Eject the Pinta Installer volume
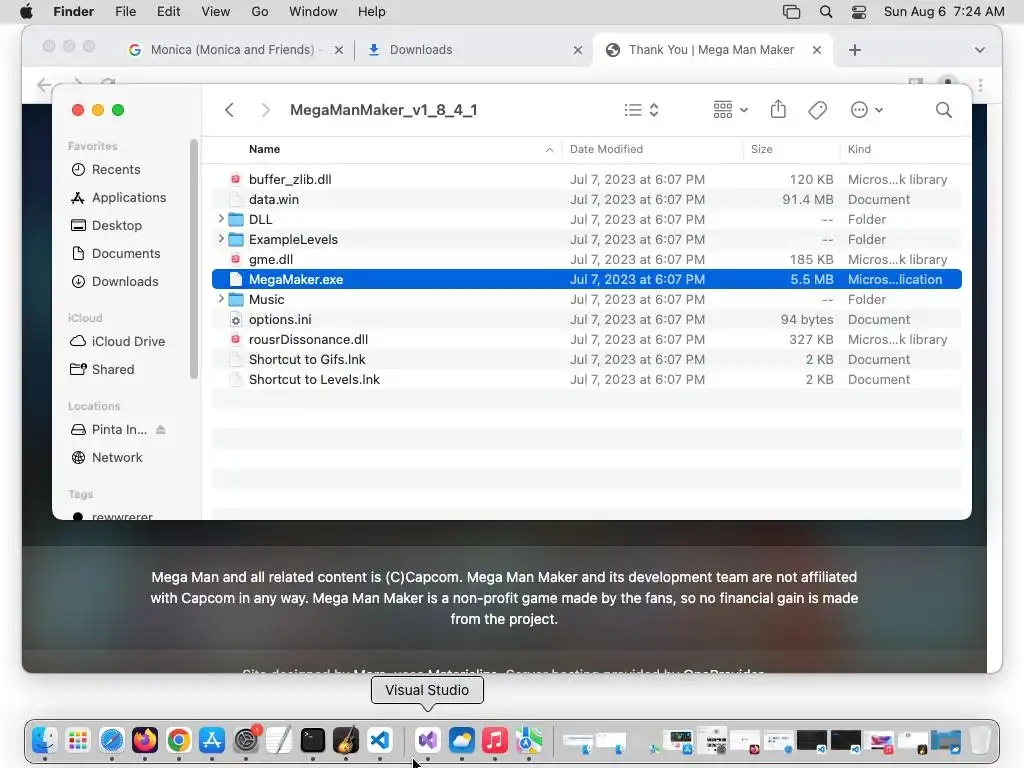The image size is (1024, 768). 161,430
